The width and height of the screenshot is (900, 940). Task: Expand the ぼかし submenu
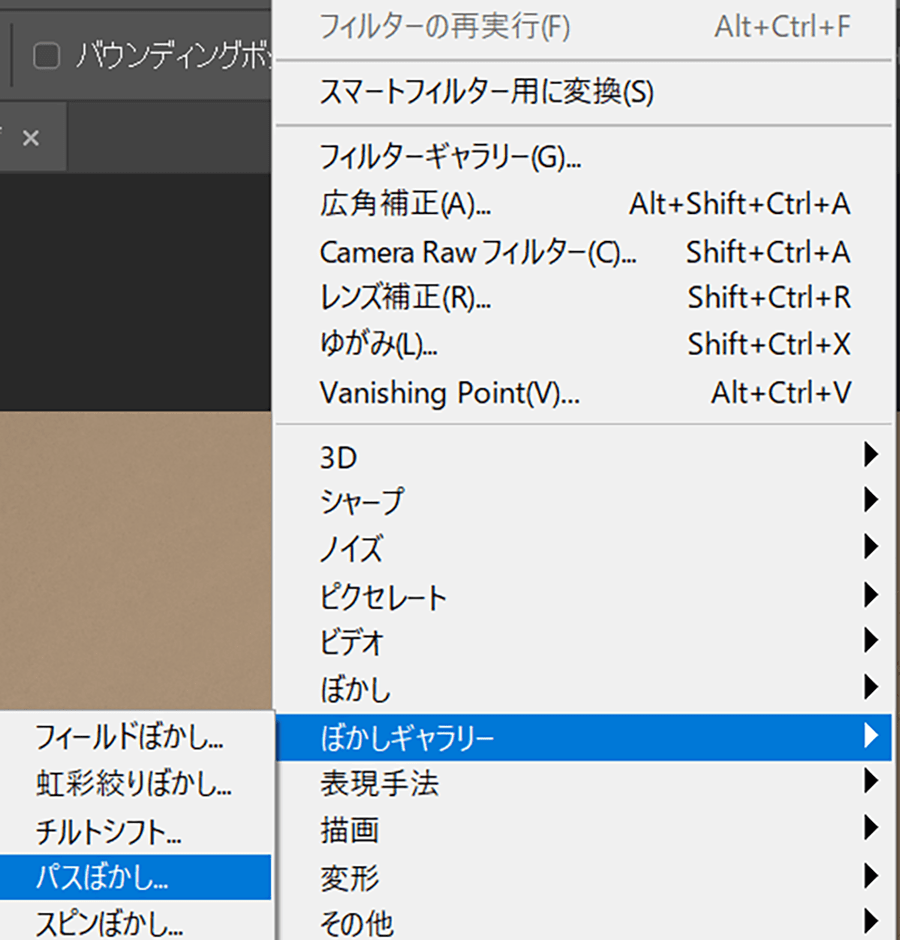[x=584, y=689]
